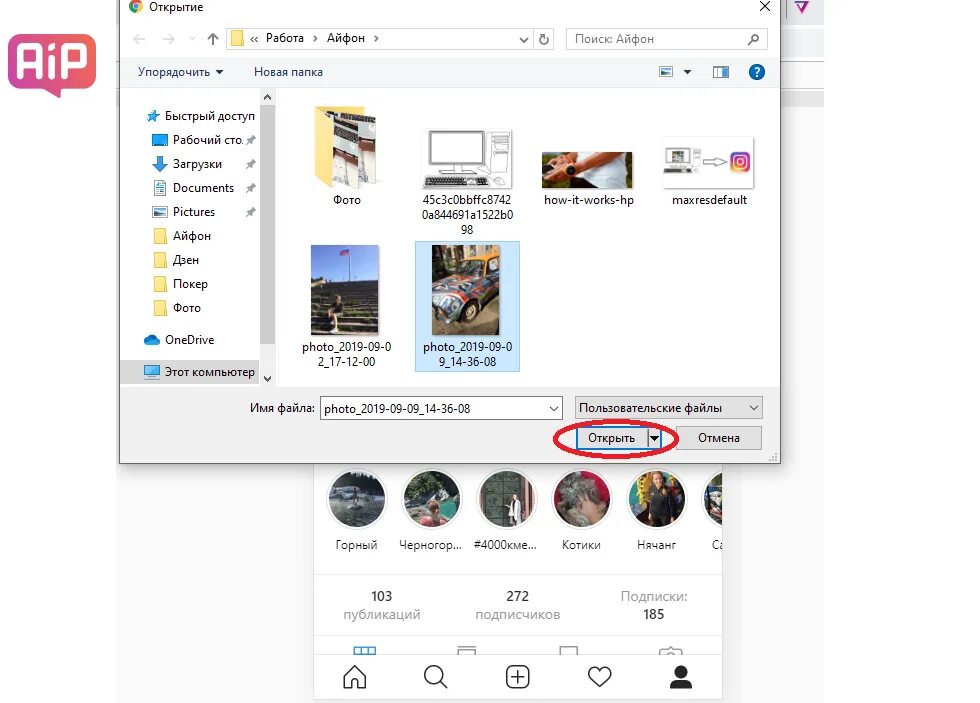Click Айфон in the address path
The width and height of the screenshot is (980, 703).
click(x=346, y=38)
